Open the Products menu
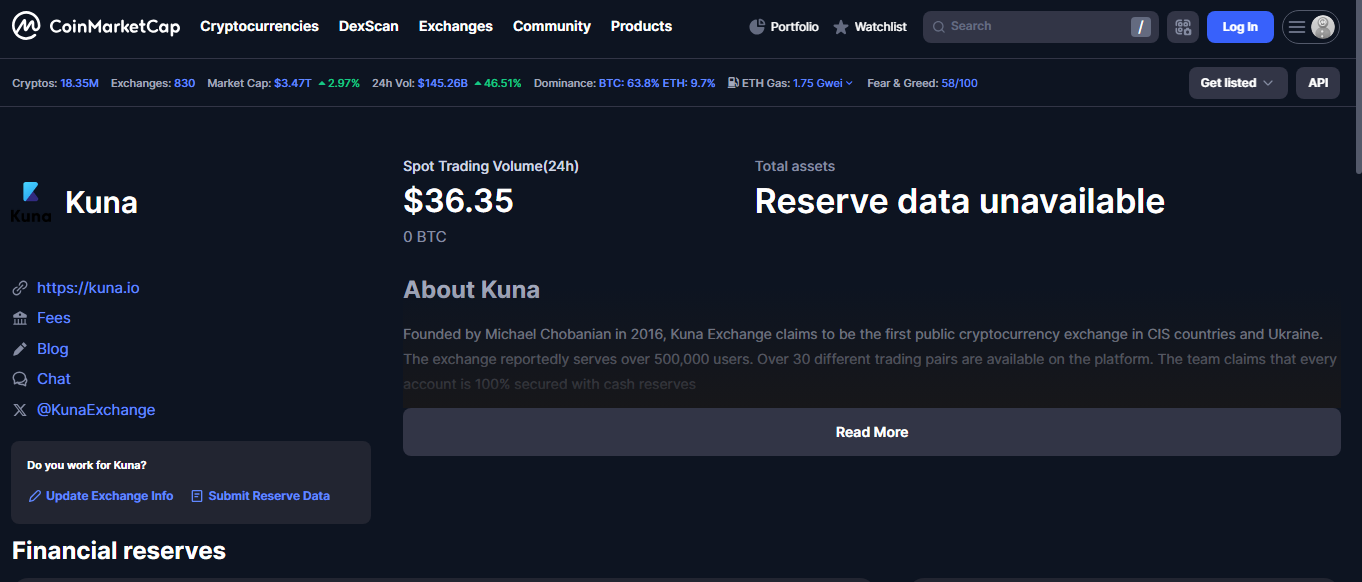This screenshot has width=1362, height=582. 641,26
